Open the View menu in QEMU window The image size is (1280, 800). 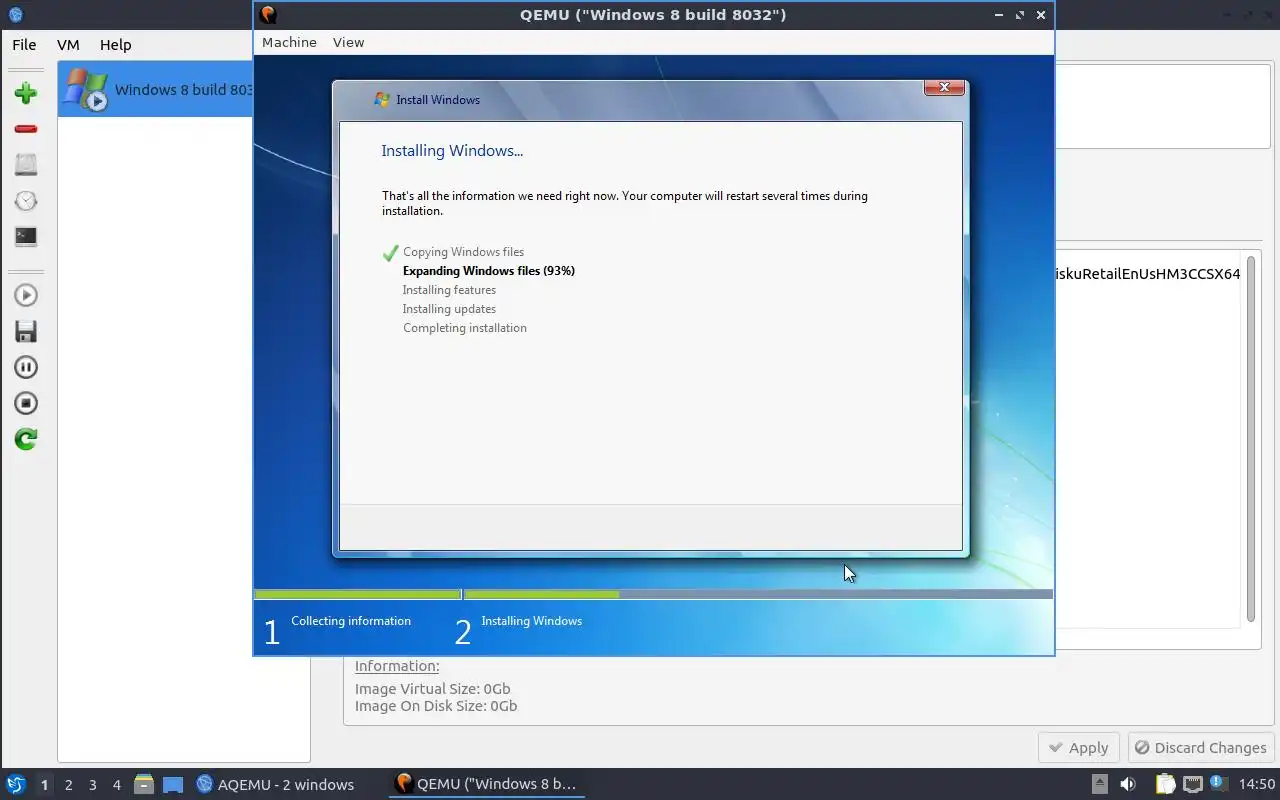pos(348,42)
